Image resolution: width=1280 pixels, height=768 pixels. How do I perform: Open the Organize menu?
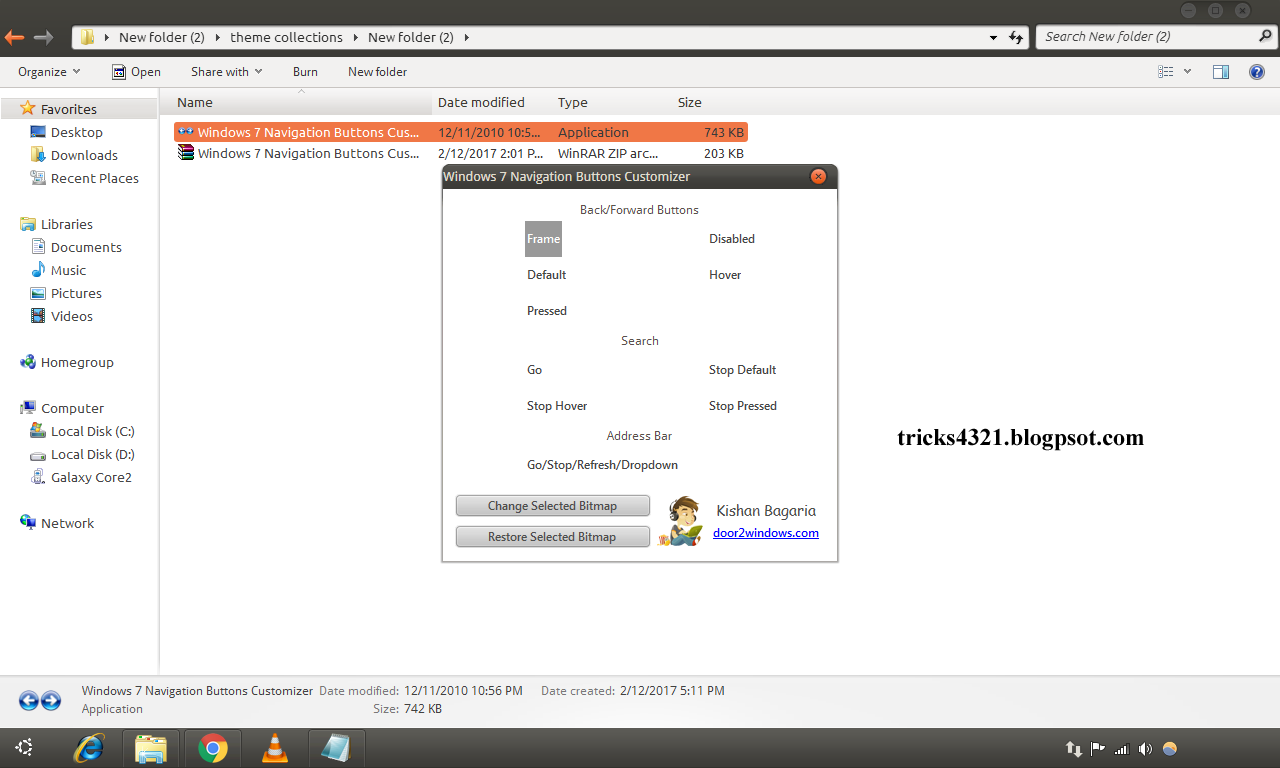(49, 72)
